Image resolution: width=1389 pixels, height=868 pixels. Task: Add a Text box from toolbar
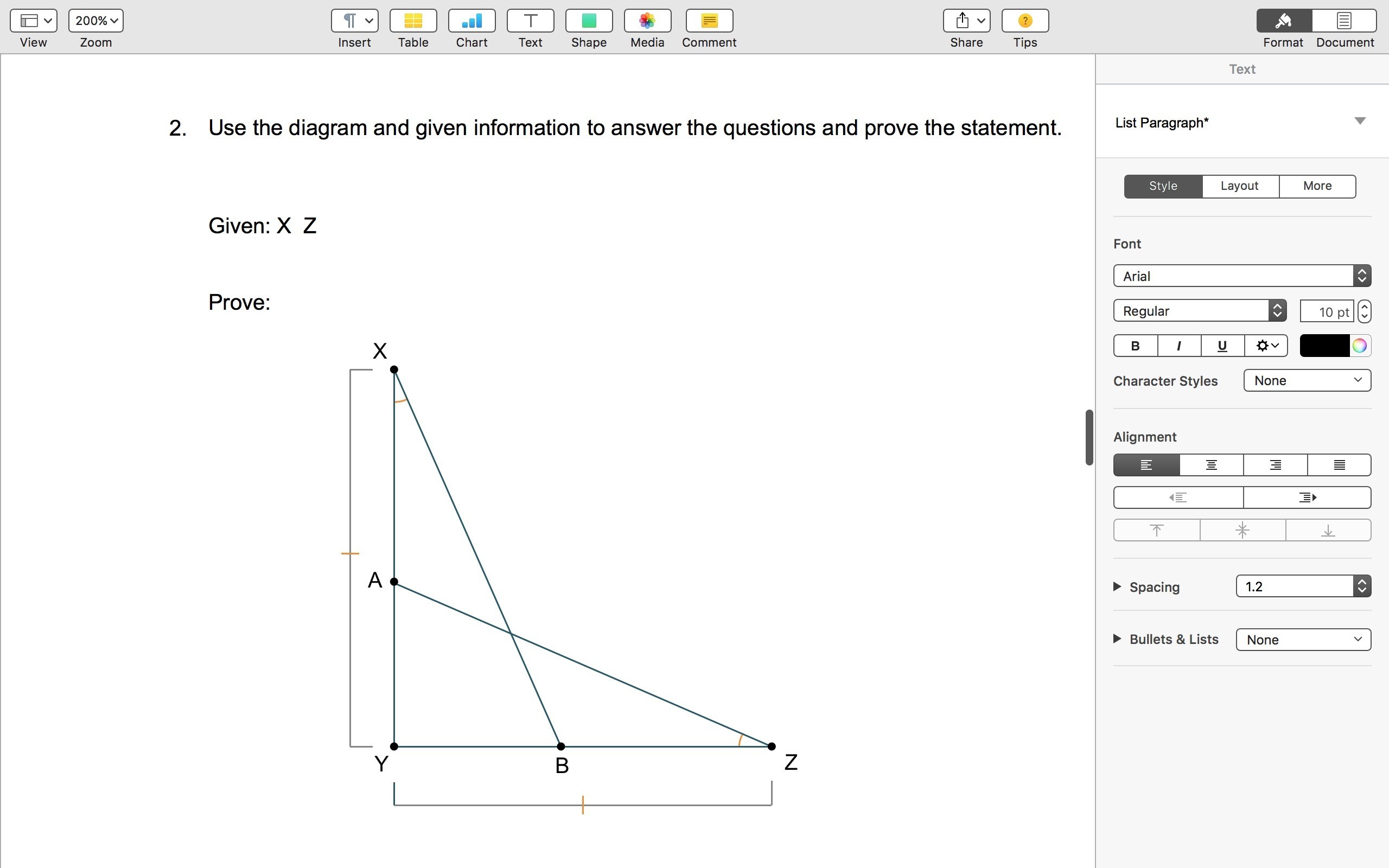click(530, 21)
